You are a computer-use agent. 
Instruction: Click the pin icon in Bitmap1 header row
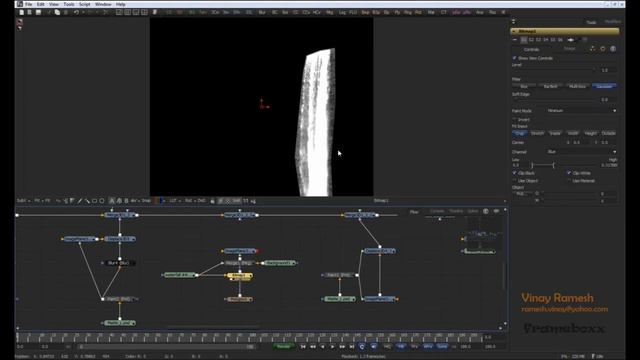coord(571,40)
